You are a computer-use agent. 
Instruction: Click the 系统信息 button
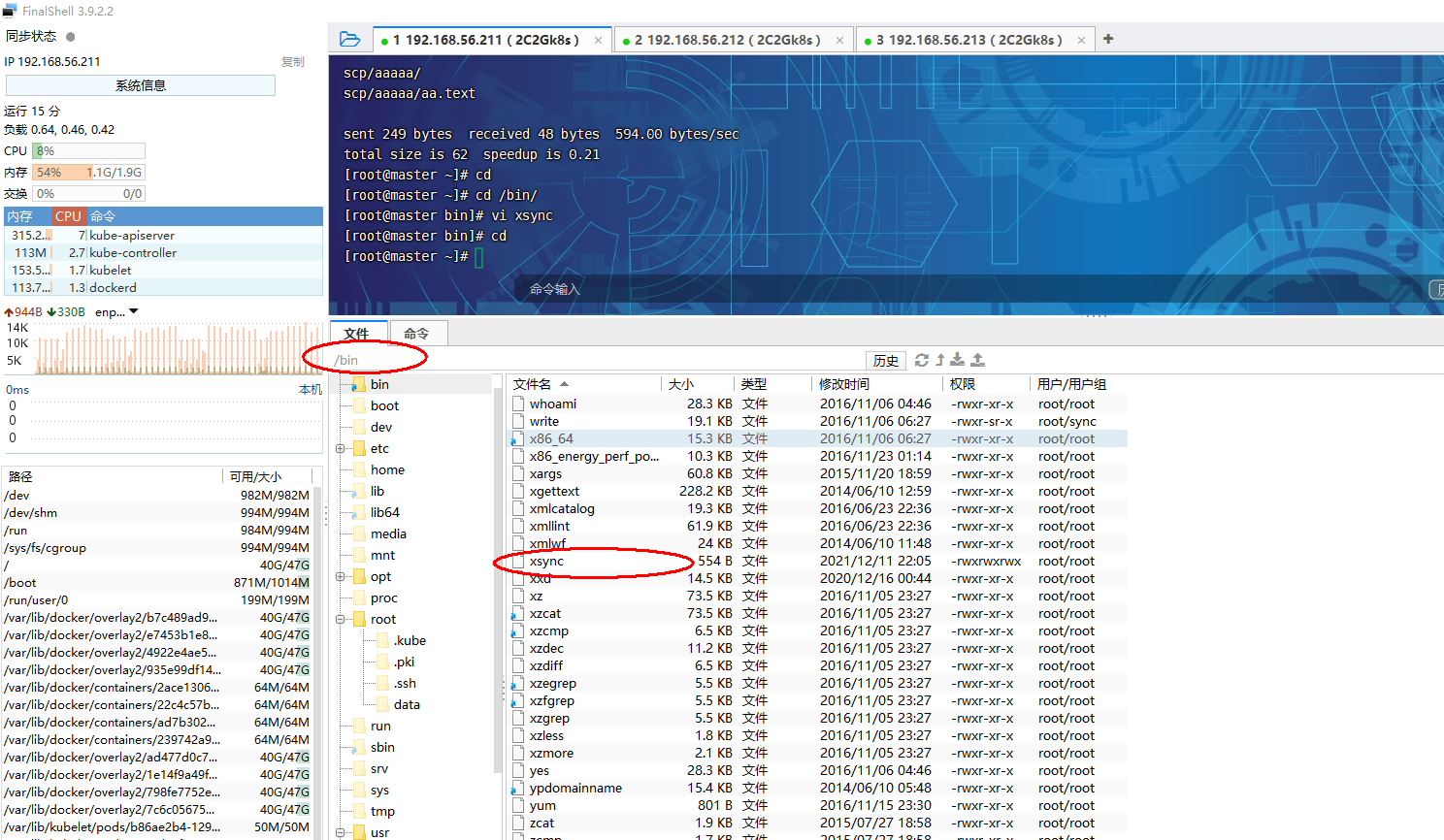coord(141,85)
